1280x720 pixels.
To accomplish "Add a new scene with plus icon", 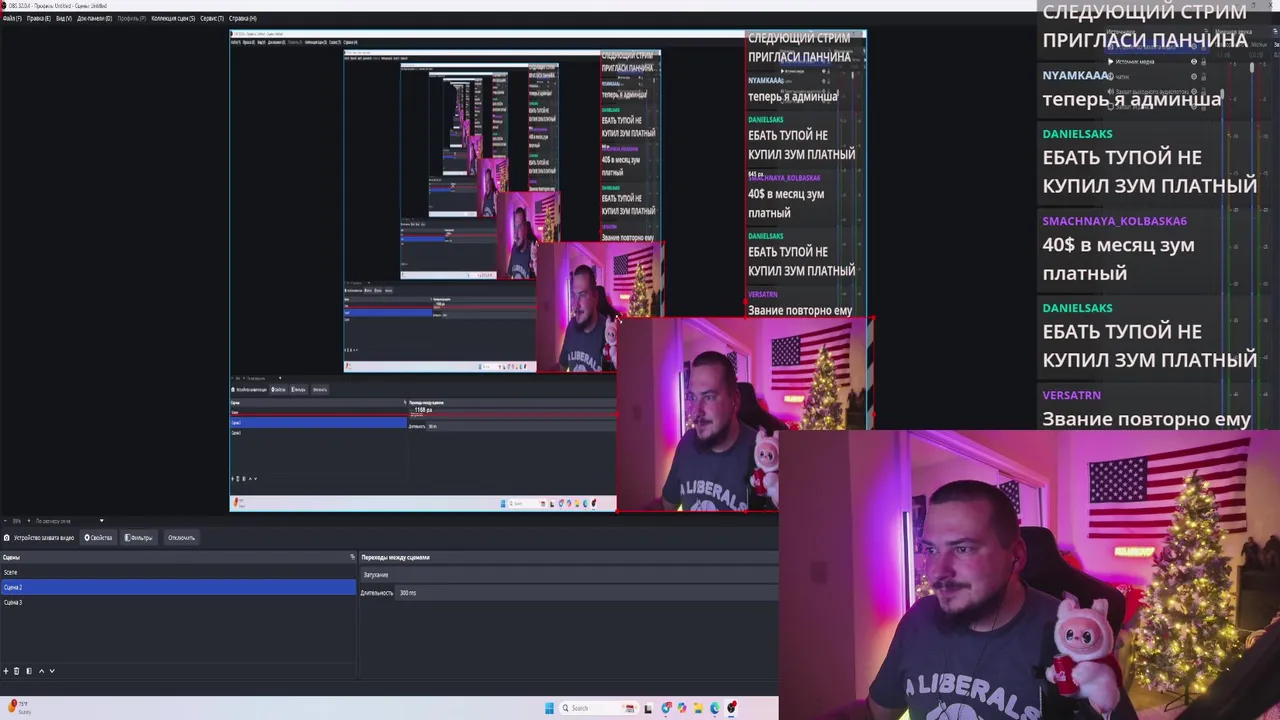I will (x=6, y=671).
